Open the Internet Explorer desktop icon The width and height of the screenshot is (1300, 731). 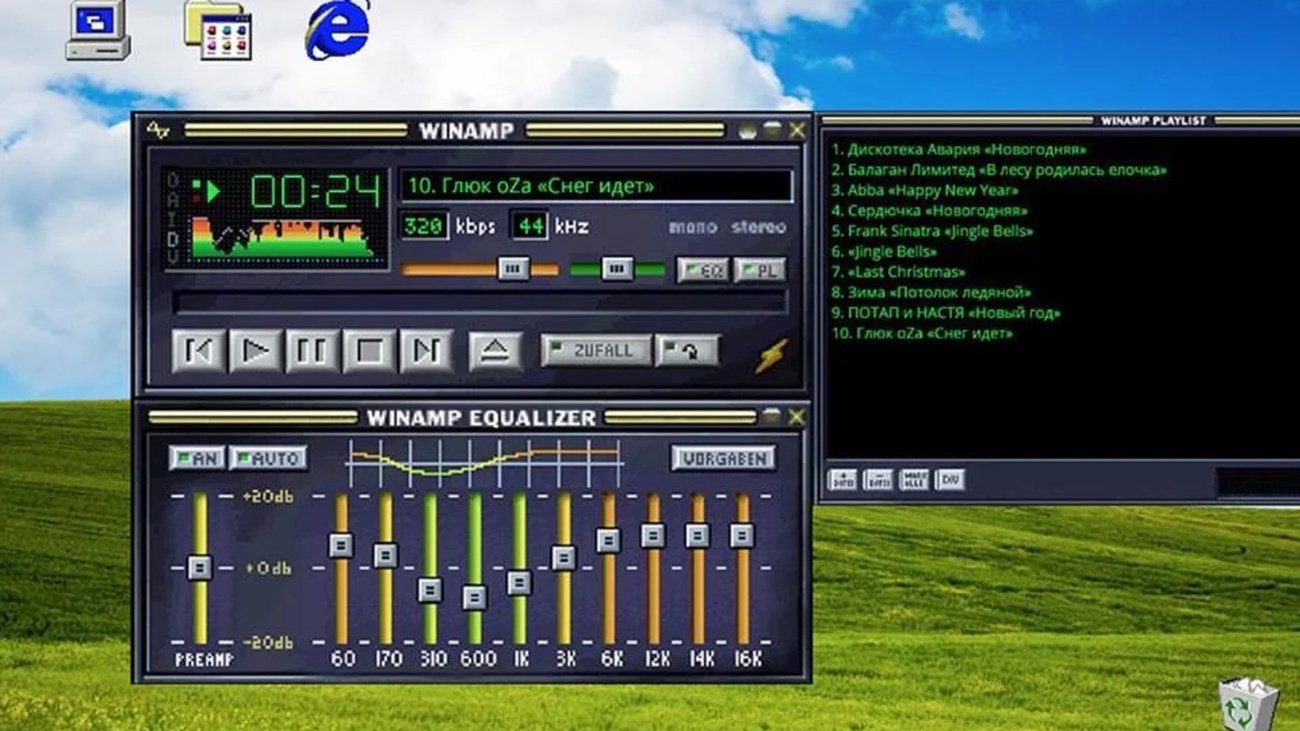338,29
